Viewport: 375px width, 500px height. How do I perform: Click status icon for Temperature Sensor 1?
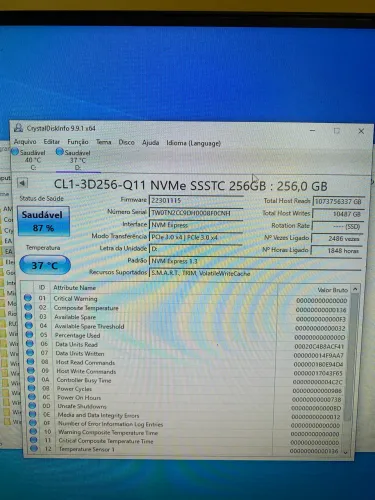(x=34, y=449)
